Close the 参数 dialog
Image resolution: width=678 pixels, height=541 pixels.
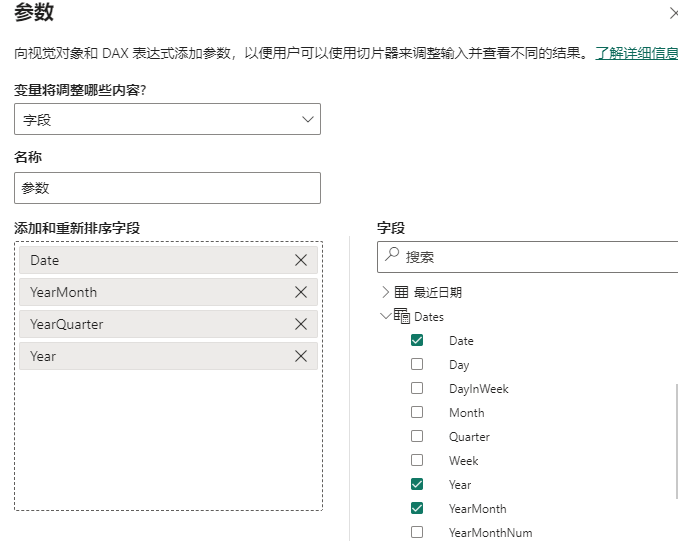tap(673, 14)
